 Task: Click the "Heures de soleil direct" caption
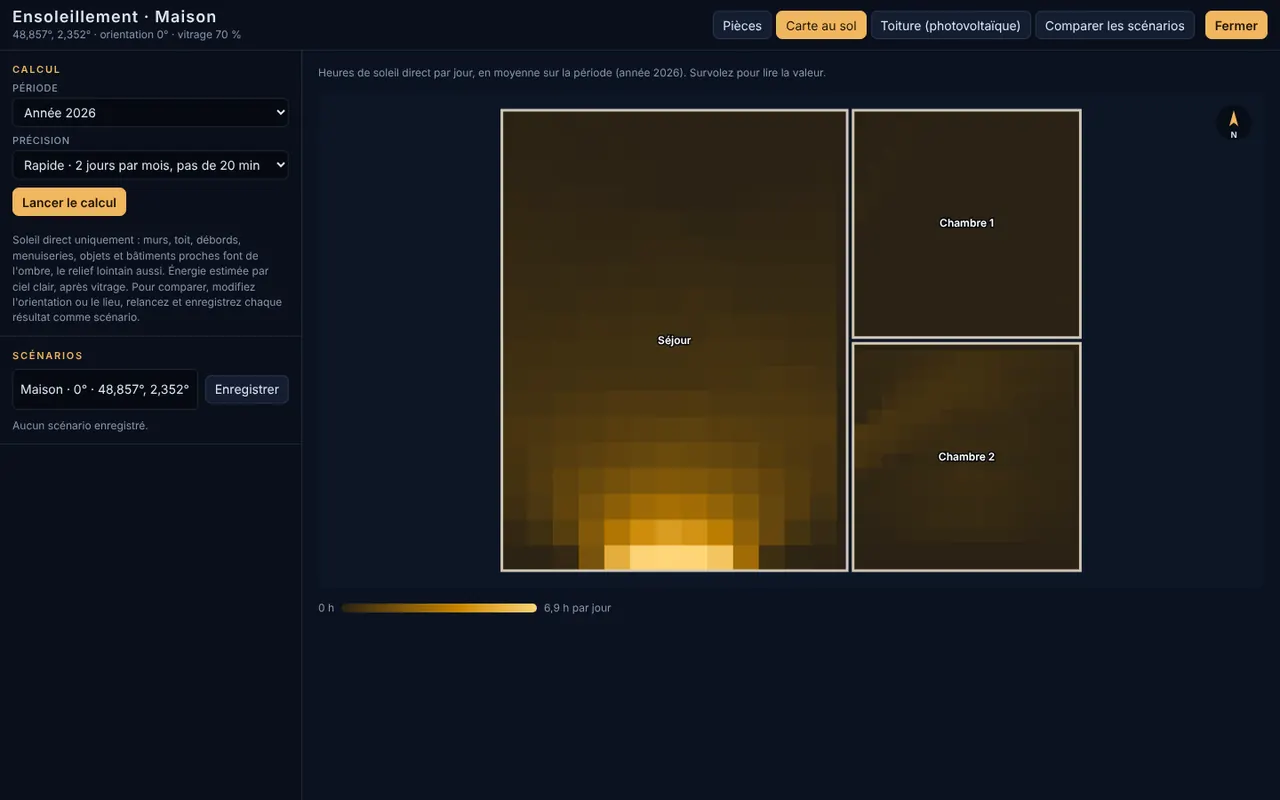572,73
